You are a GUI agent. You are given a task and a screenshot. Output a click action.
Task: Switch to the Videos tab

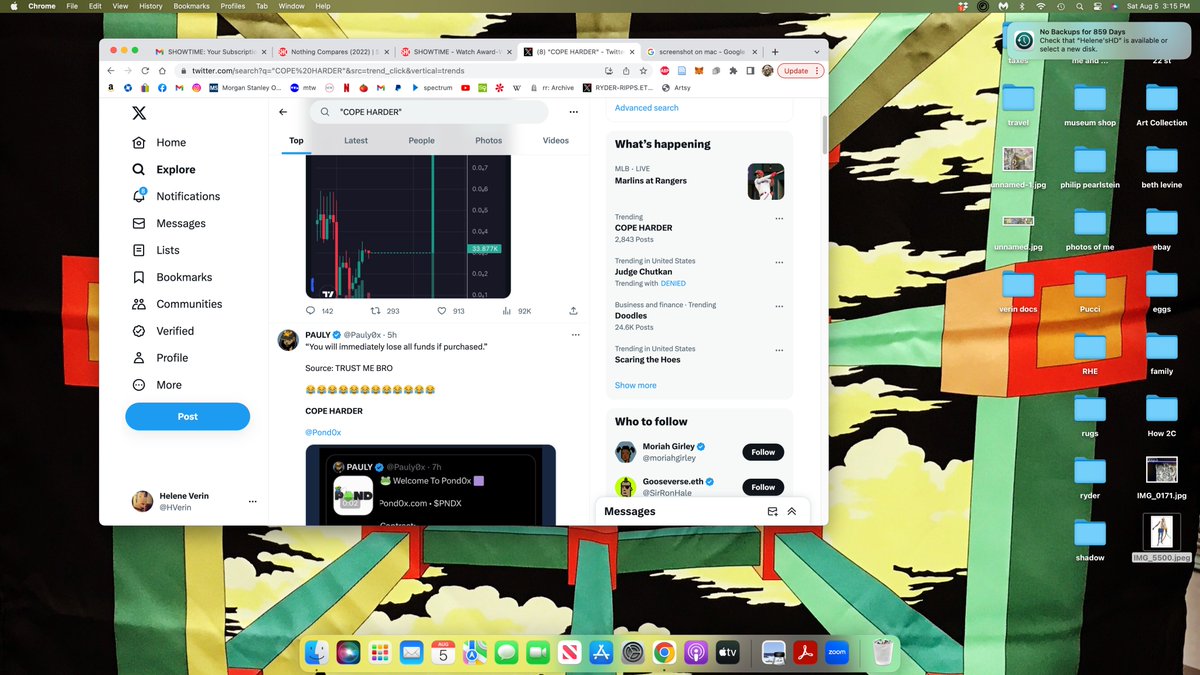(556, 141)
